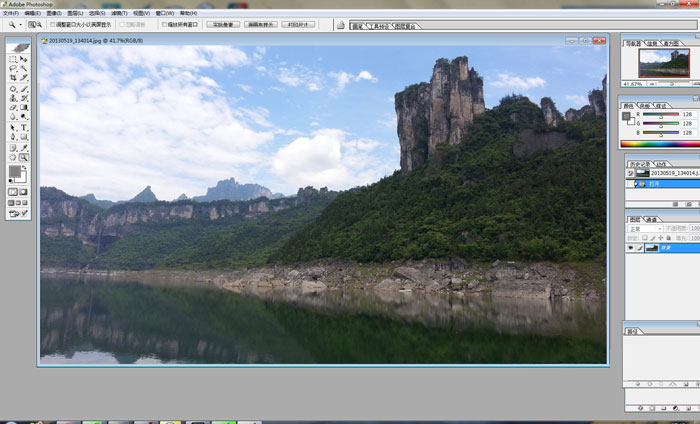Image resolution: width=700 pixels, height=424 pixels.
Task: Click the 满画布显示 button
Action: (261, 25)
